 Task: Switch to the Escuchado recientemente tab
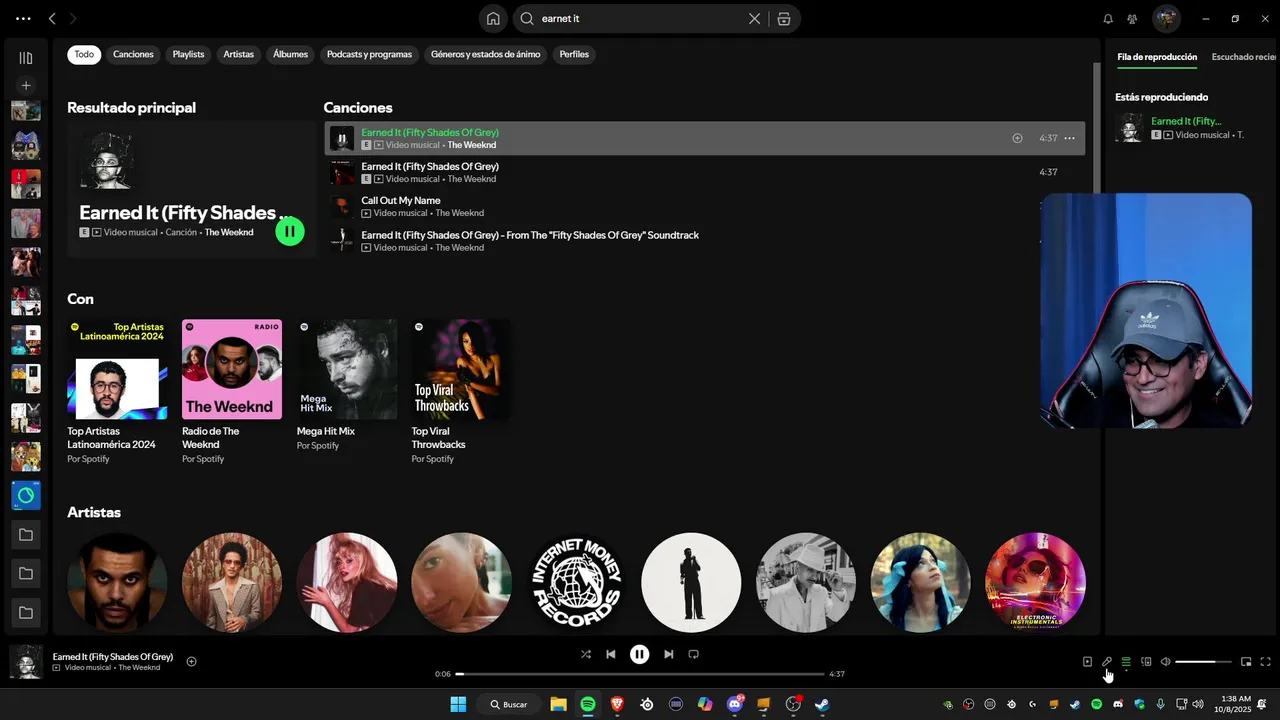[x=1245, y=57]
